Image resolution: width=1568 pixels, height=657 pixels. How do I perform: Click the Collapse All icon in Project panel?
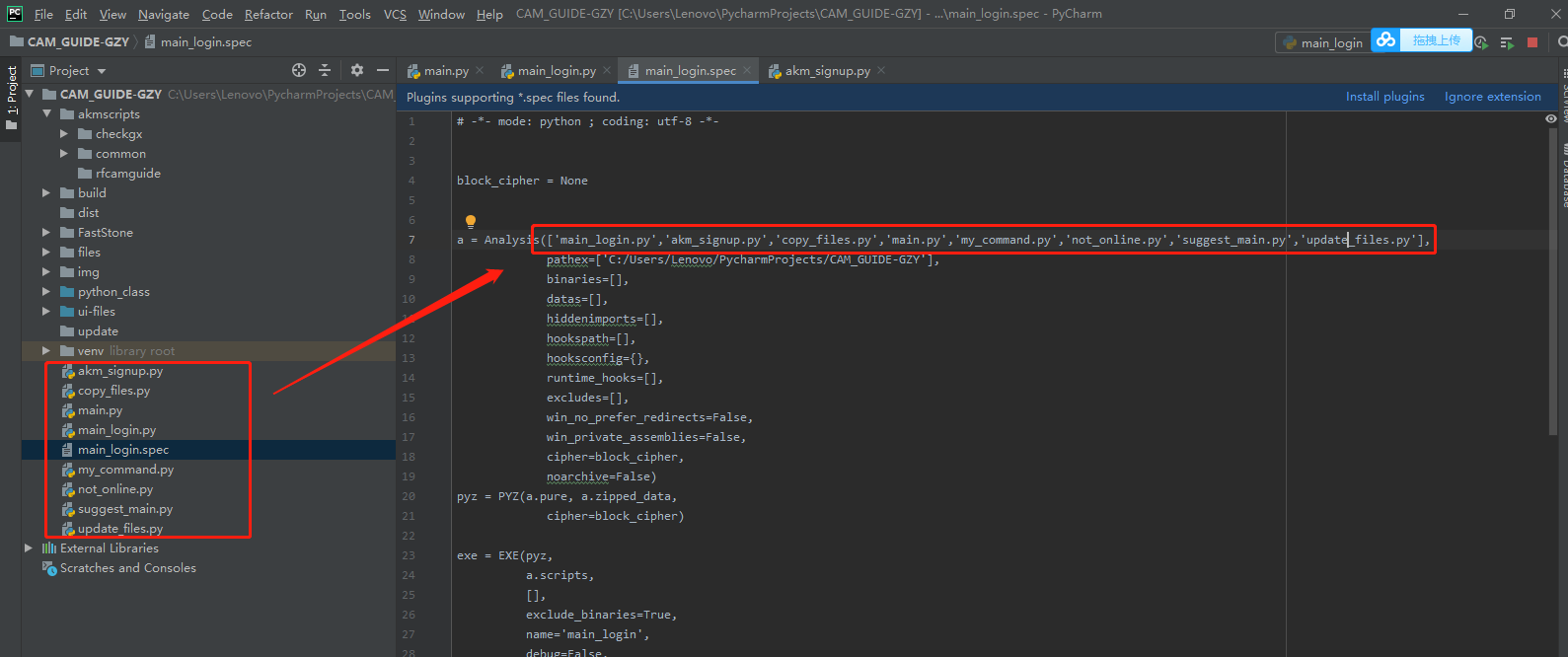pos(325,70)
